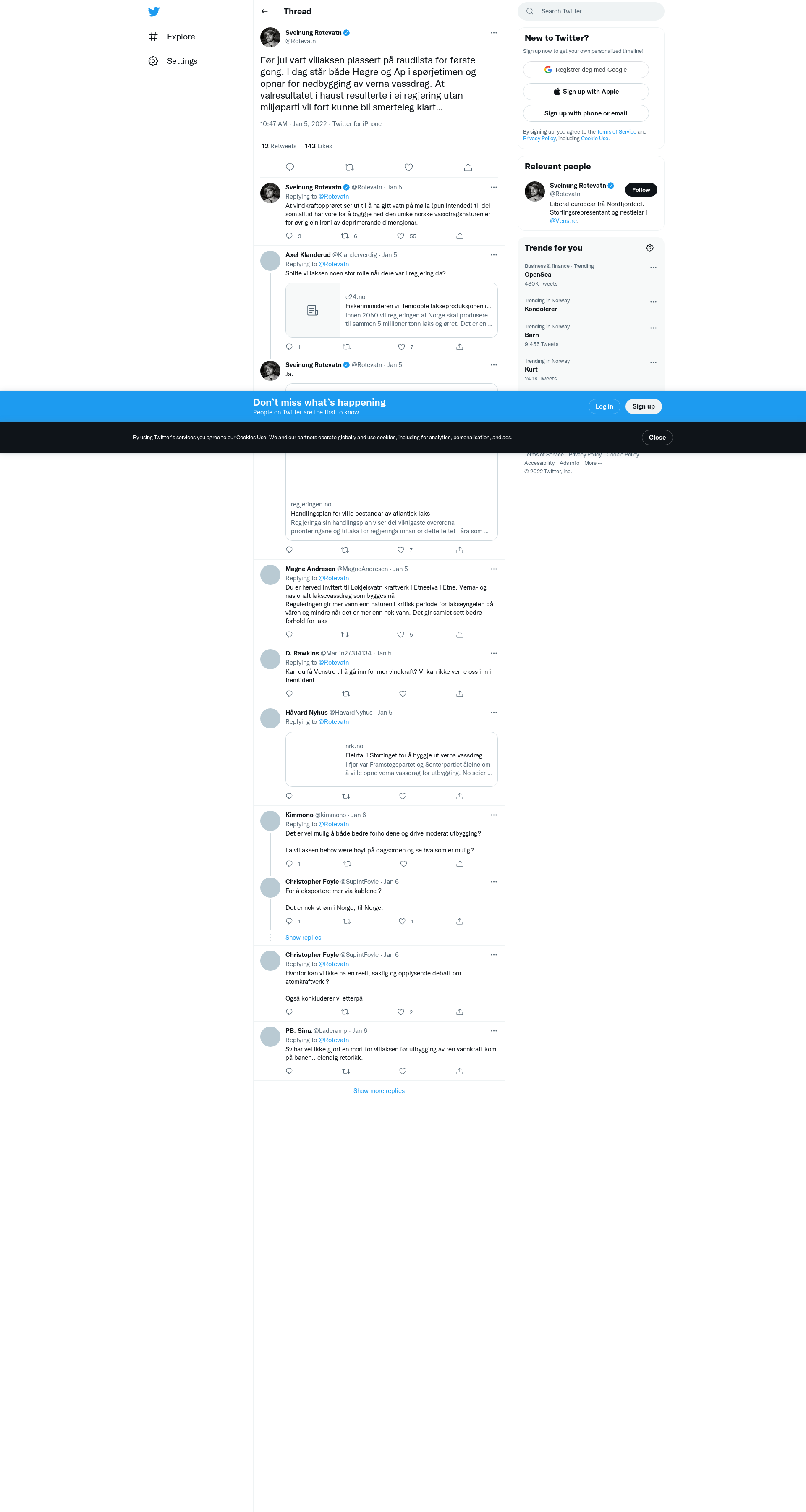Screen dimensions: 806x1512
Task: Retweet D. Rawkins' reply
Action: click(x=346, y=694)
